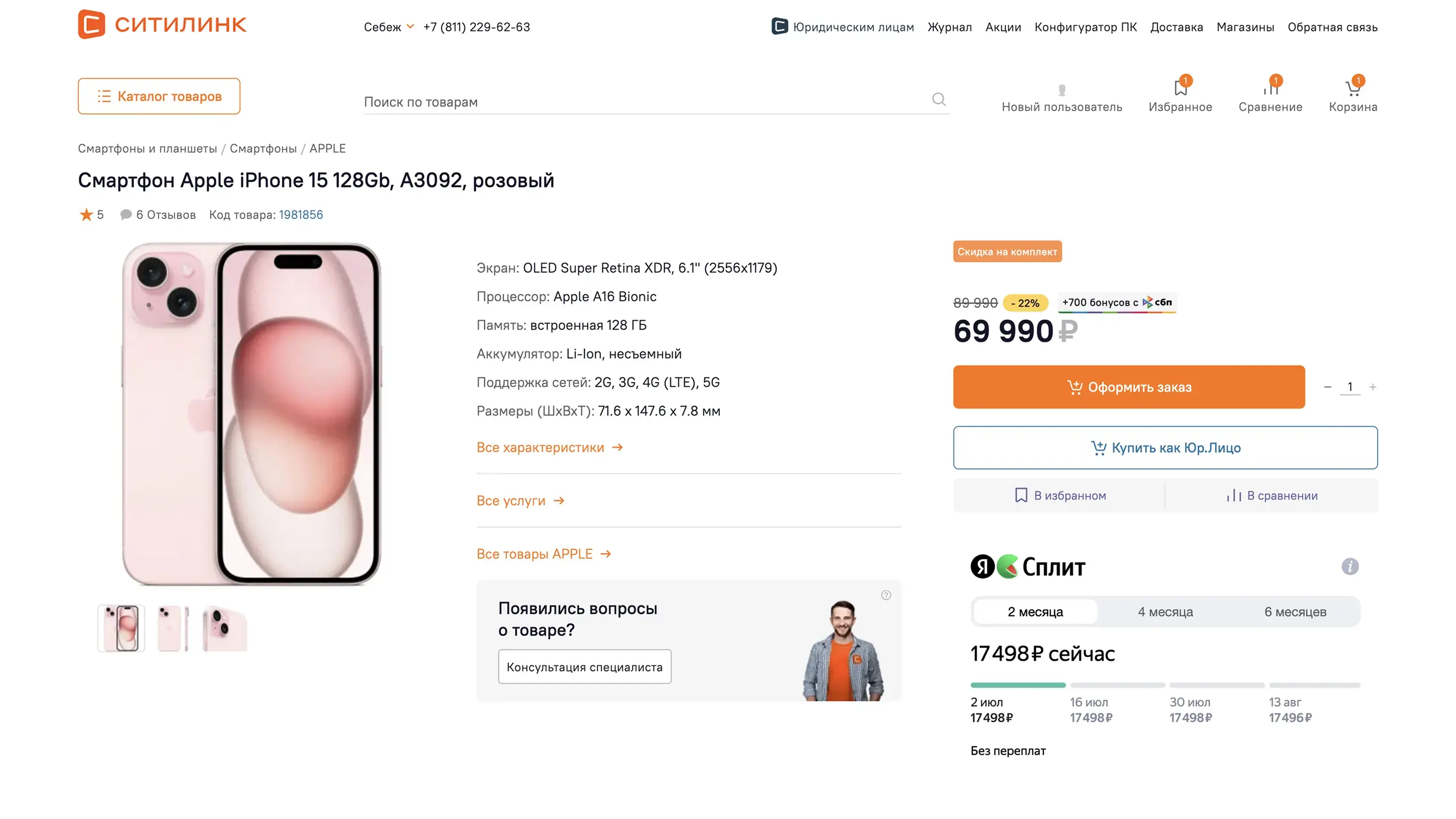Open the Каталог товаров menu
This screenshot has width=1456, height=819.
point(159,96)
